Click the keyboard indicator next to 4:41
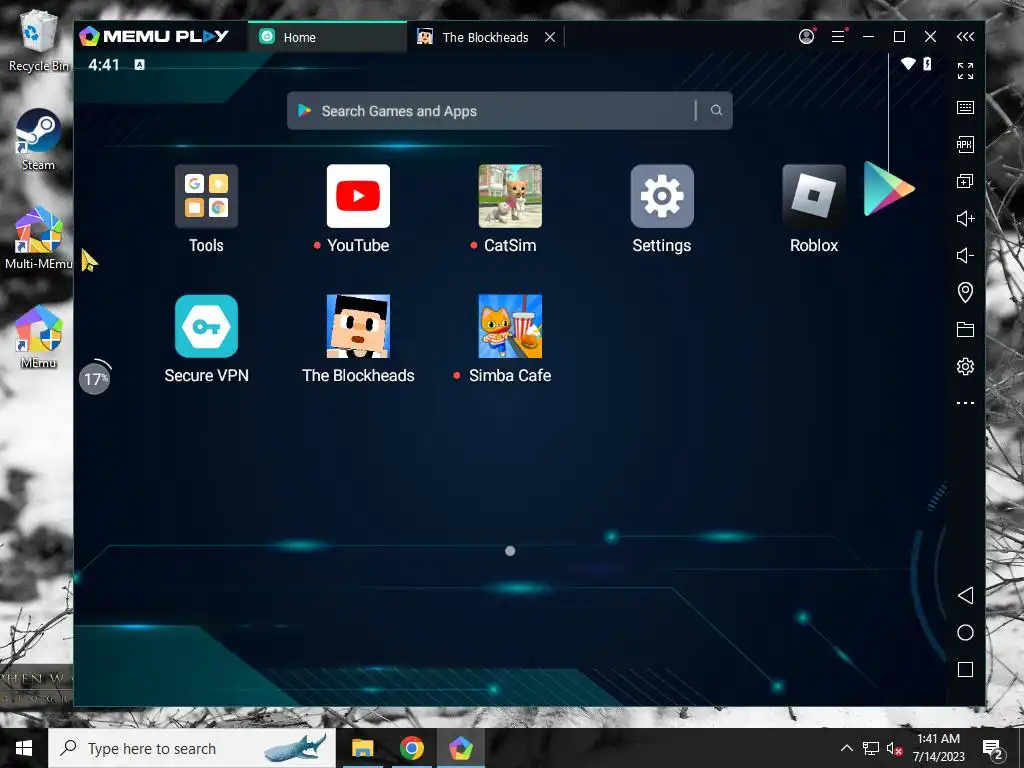The height and width of the screenshot is (768, 1024). tap(139, 65)
